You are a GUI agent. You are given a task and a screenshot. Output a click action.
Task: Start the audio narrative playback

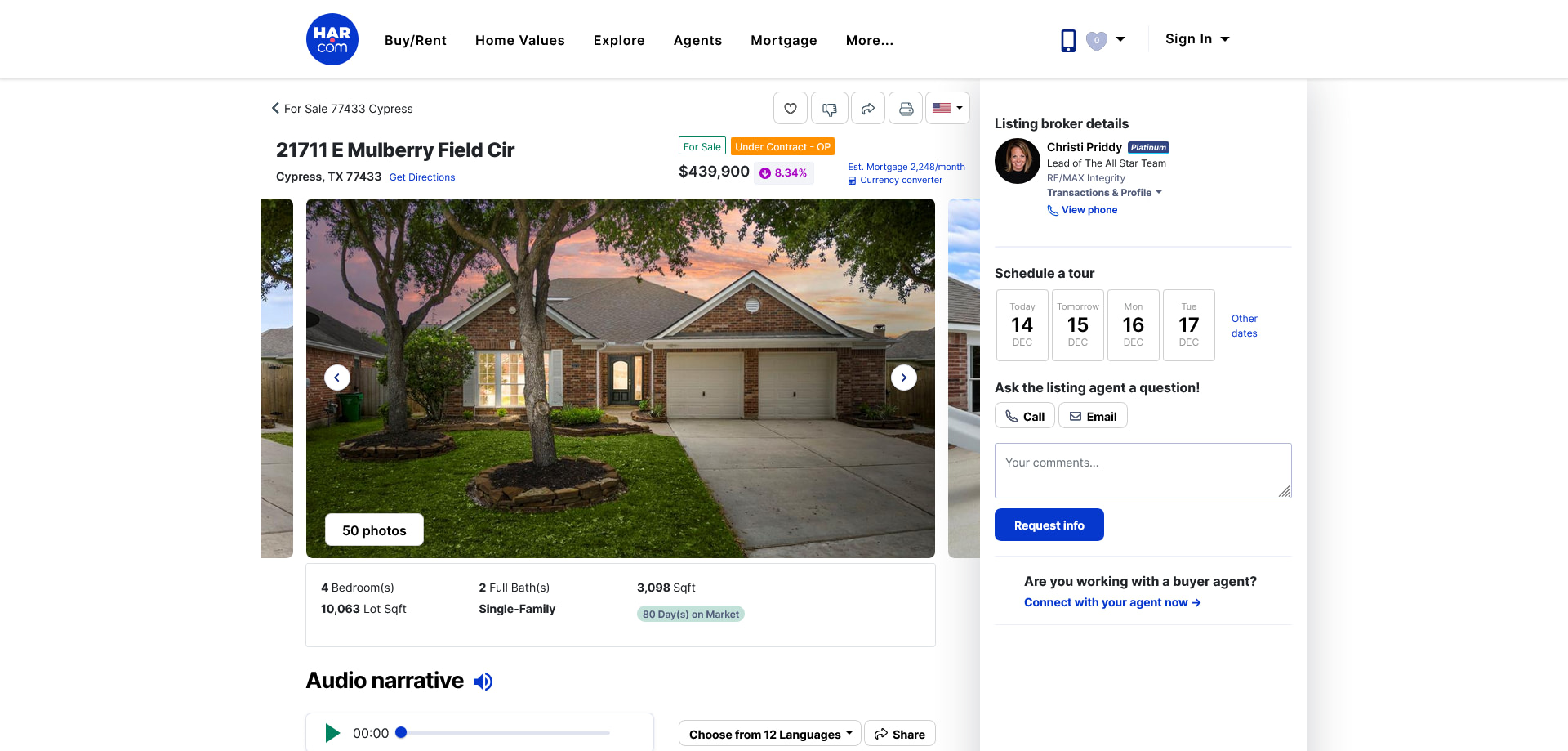click(332, 733)
